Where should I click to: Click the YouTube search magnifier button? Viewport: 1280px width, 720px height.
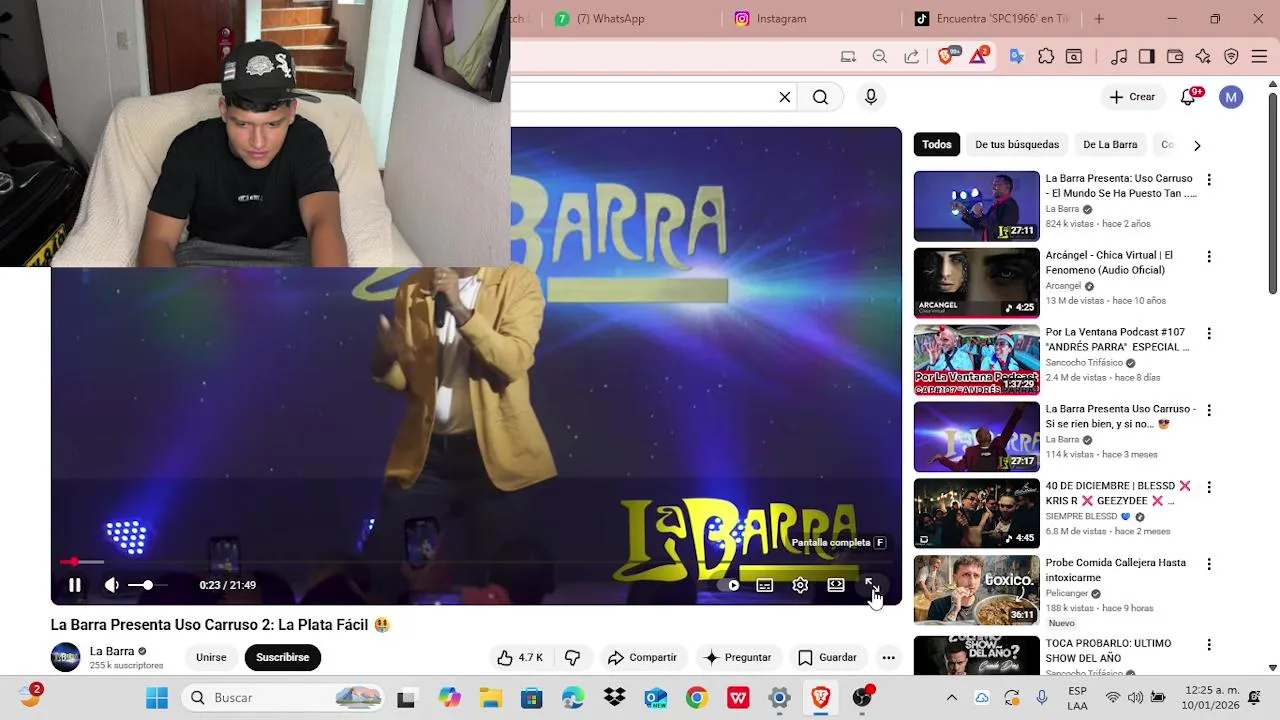click(x=820, y=97)
